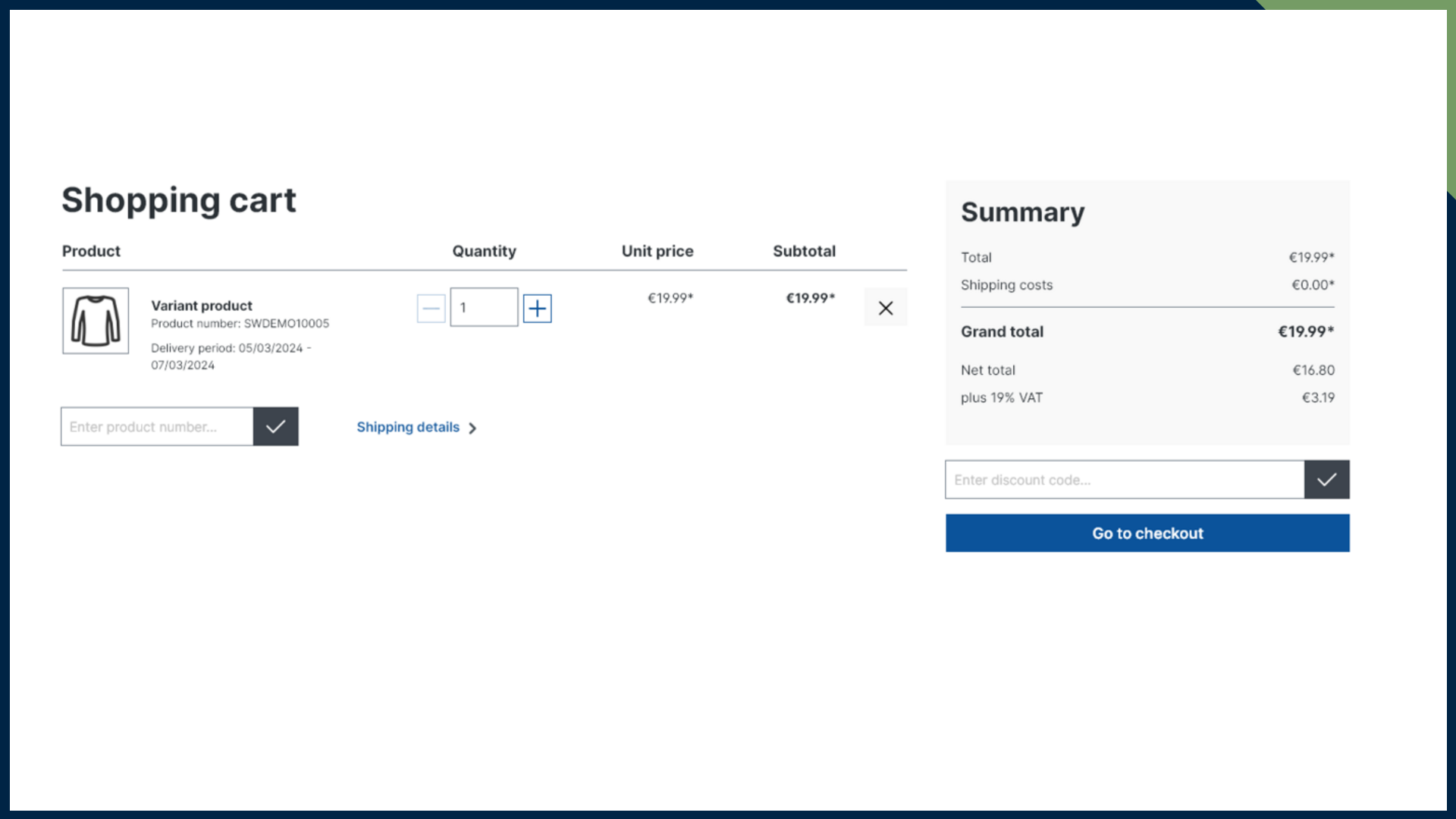1456x819 pixels.
Task: Expand Shipping details section
Action: [408, 427]
